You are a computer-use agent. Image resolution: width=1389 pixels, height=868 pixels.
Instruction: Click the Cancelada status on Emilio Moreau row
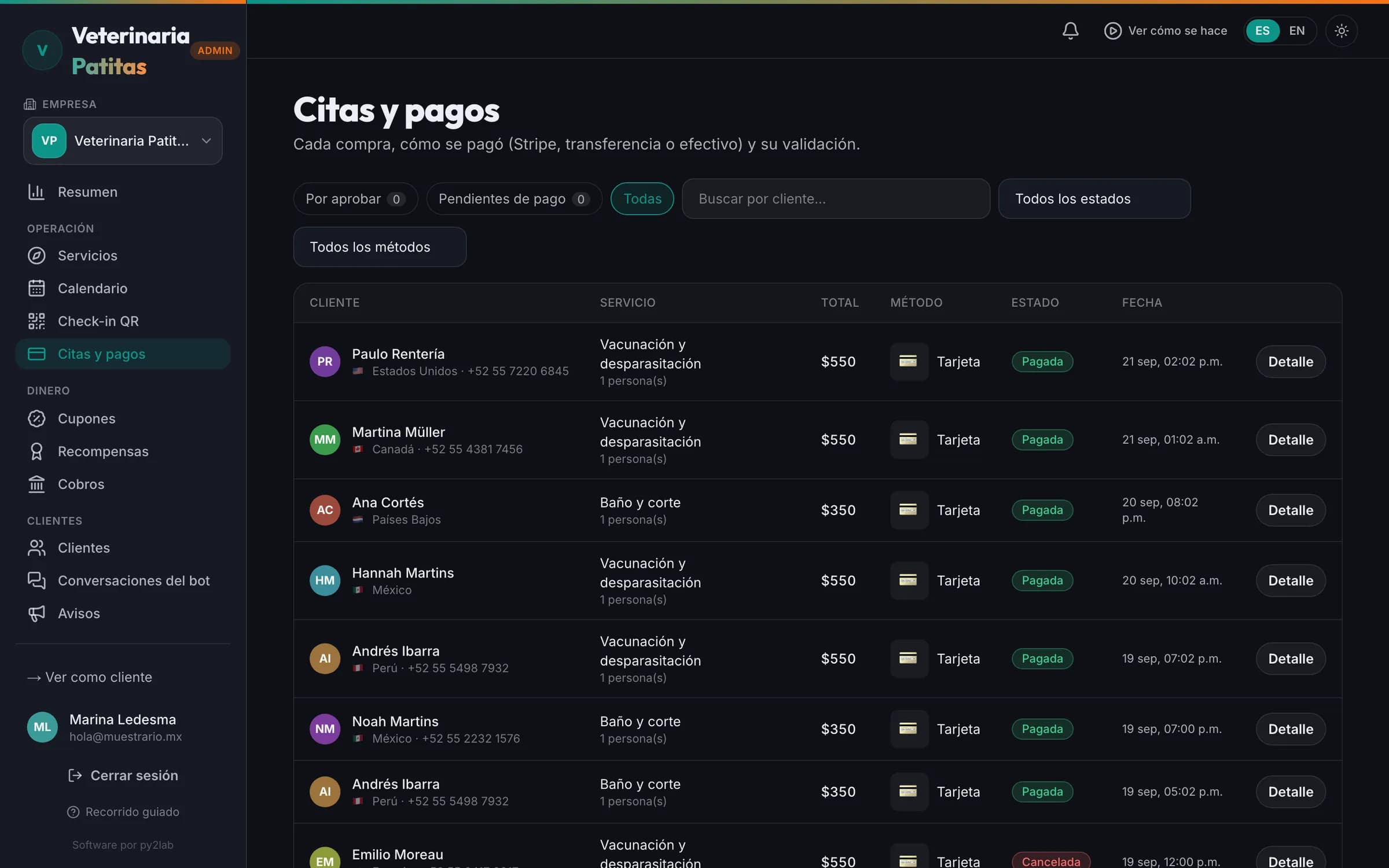1050,861
